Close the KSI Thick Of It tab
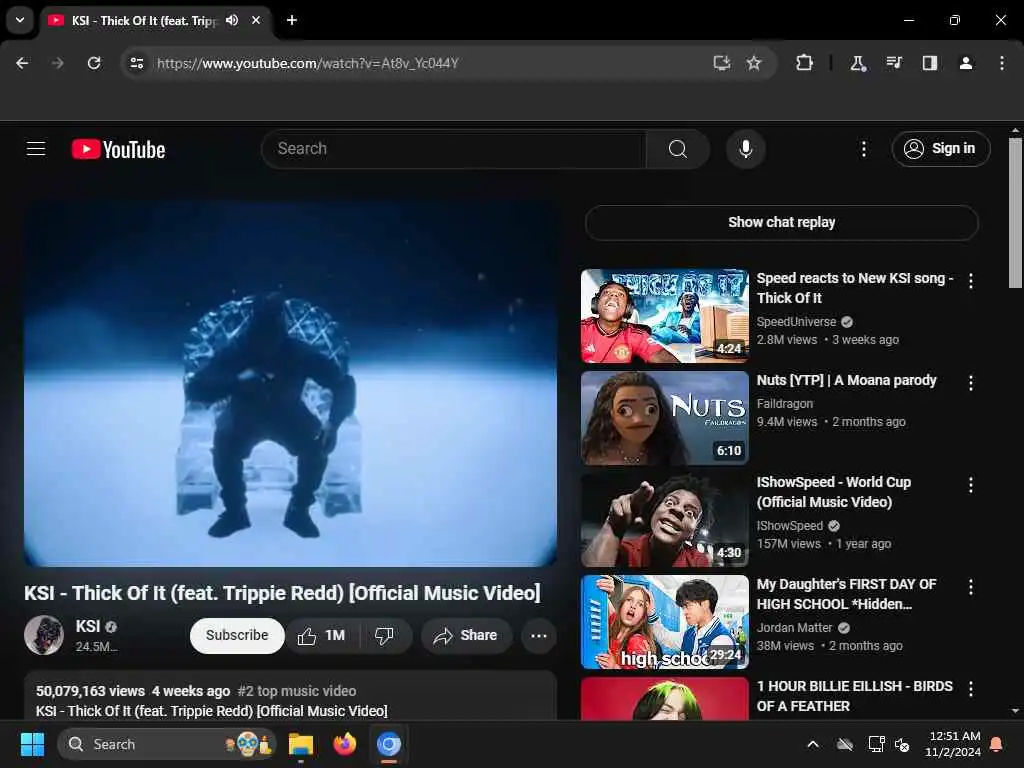This screenshot has height=768, width=1024. pos(256,20)
